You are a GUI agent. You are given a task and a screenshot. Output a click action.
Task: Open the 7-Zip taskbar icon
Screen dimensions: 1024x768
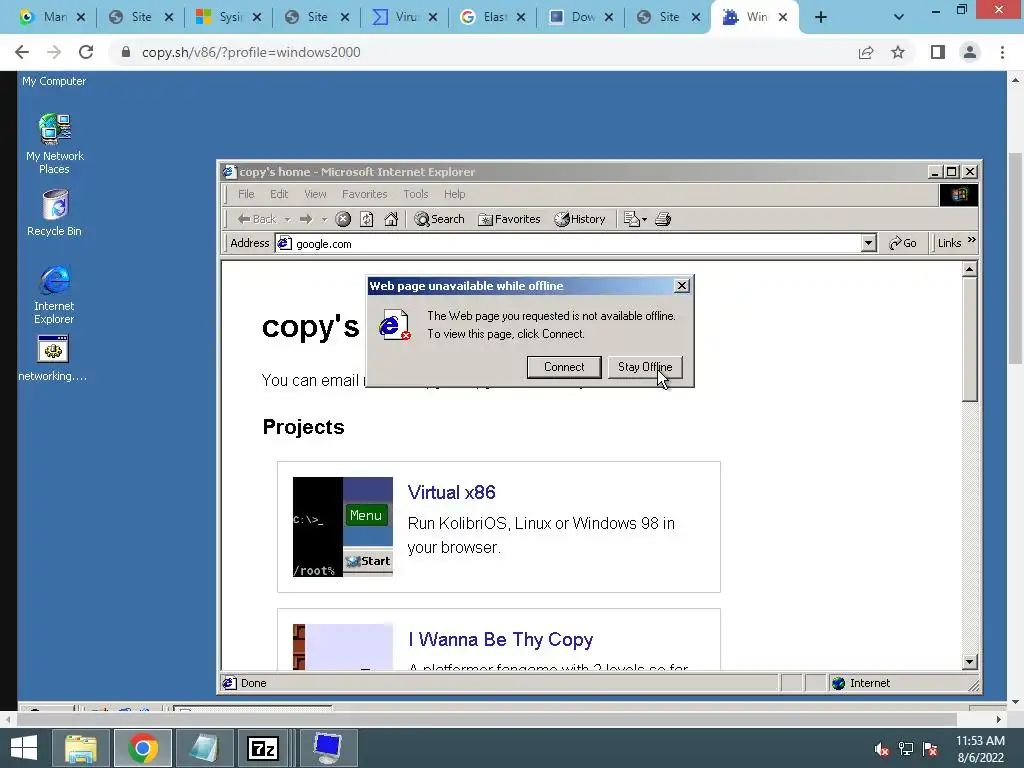[x=263, y=748]
